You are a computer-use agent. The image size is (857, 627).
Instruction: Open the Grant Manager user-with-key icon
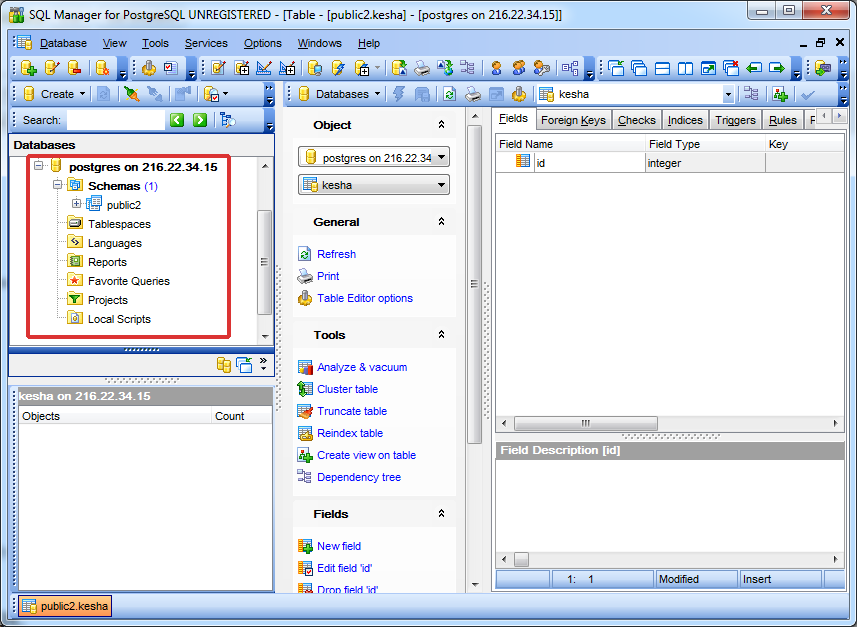click(x=542, y=68)
